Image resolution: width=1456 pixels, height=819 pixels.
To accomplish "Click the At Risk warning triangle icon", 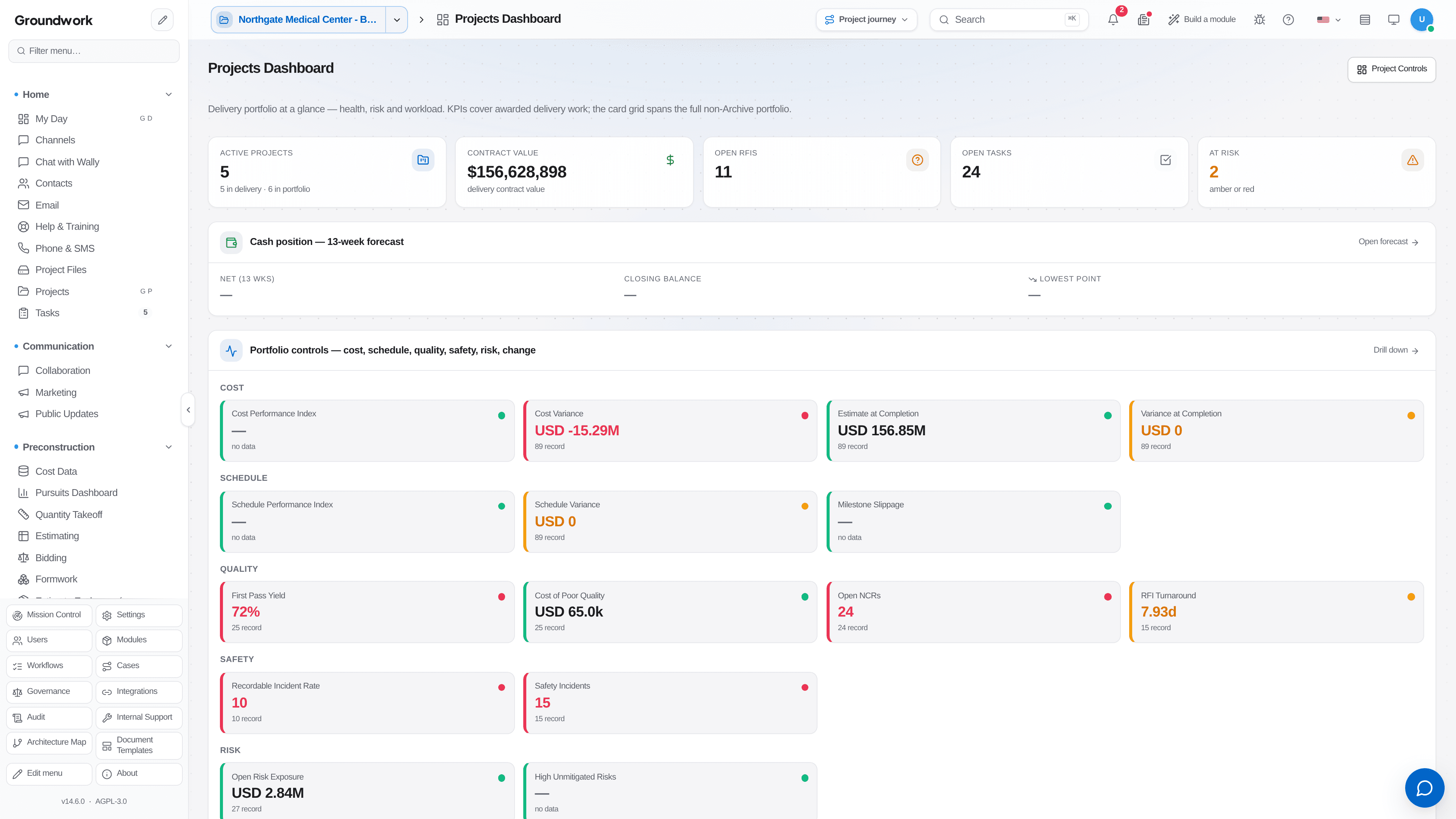I will pyautogui.click(x=1412, y=160).
